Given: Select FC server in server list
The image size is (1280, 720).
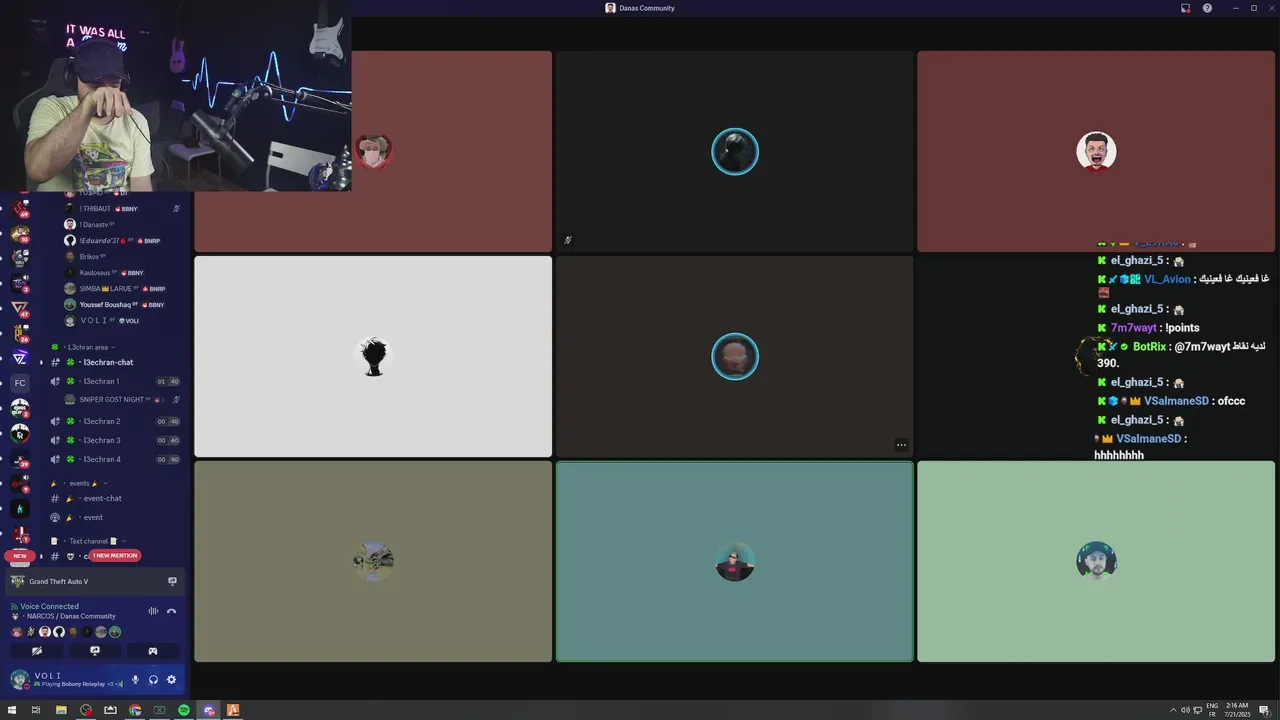Looking at the screenshot, I should 20,383.
